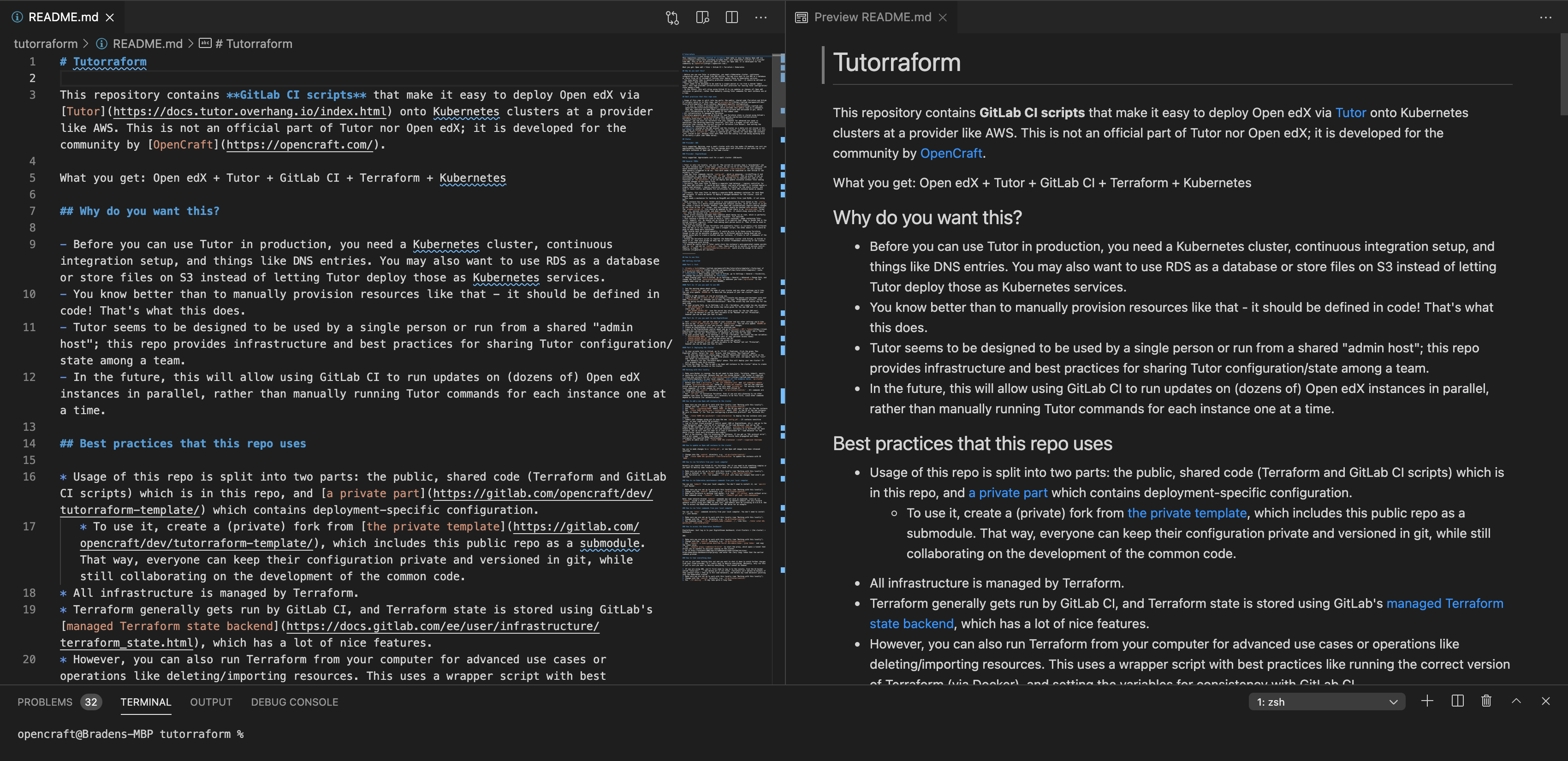Open the 1: zsh terminal dropdown

pyautogui.click(x=1326, y=702)
